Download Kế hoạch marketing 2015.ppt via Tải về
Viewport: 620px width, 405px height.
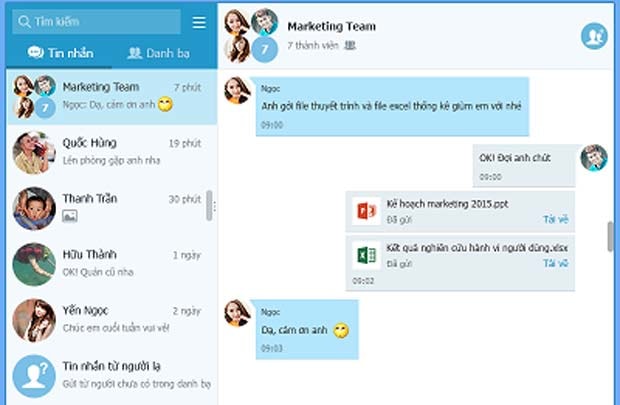click(x=556, y=219)
